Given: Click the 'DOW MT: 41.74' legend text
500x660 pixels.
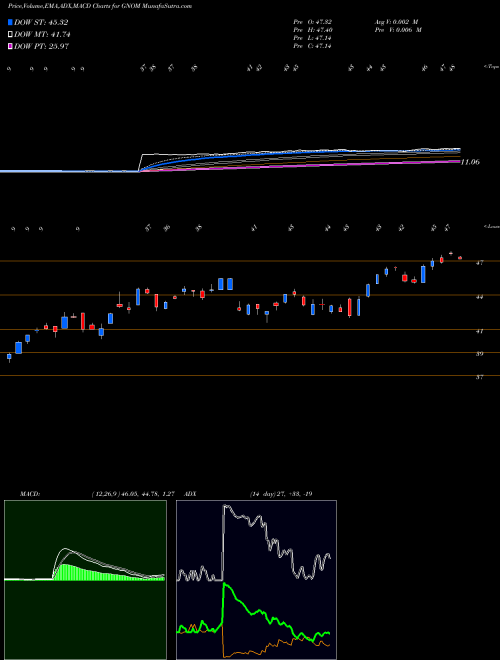Looking at the screenshot, I should point(42,35).
